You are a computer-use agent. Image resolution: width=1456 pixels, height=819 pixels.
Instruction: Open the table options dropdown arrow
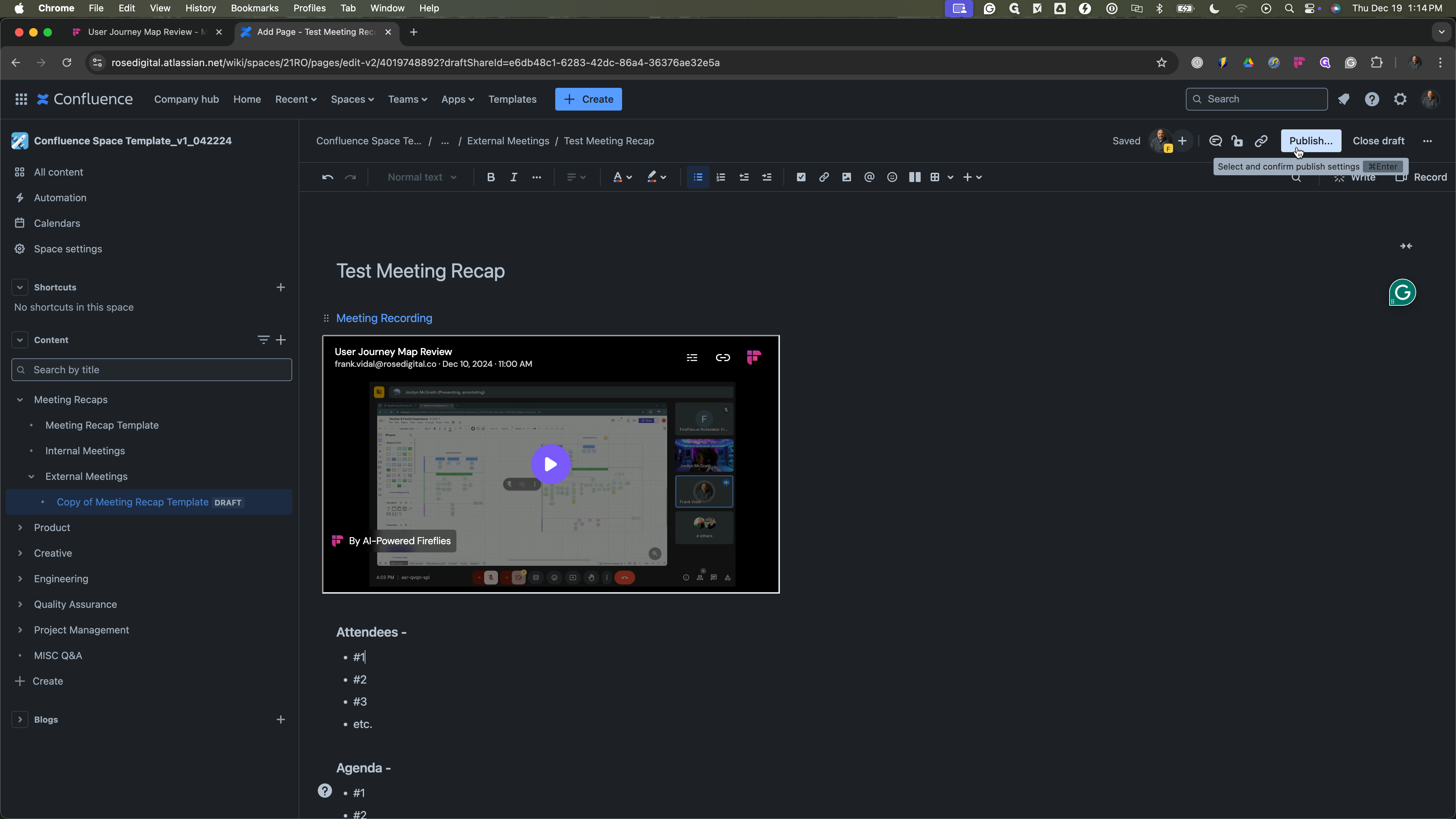[x=951, y=177]
